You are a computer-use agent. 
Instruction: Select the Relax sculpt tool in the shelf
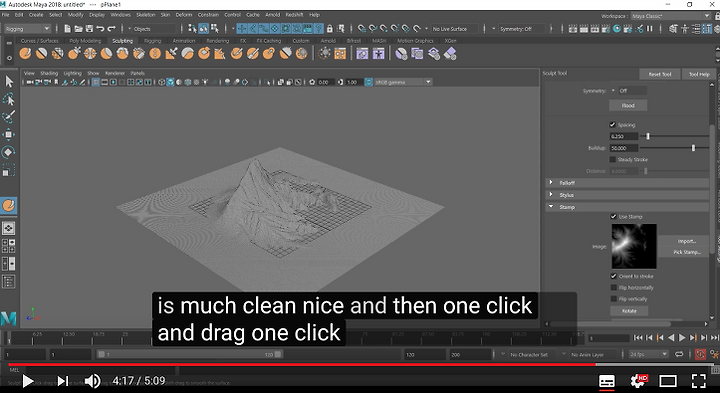[57, 54]
